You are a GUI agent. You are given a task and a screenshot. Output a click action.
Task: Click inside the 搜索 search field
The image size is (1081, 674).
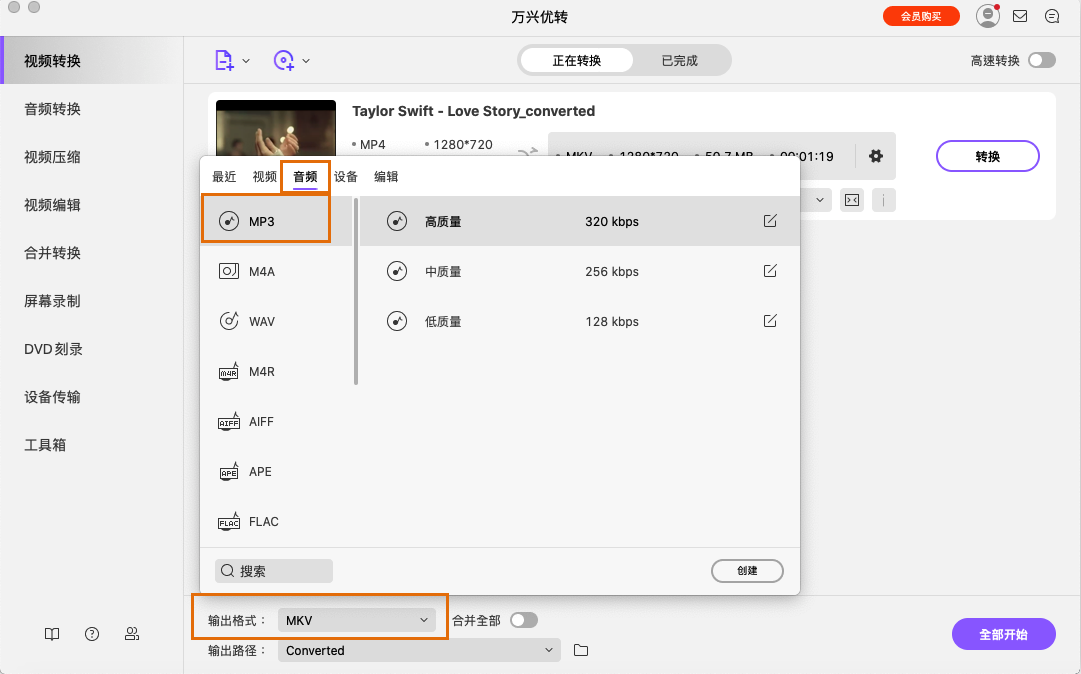(x=273, y=570)
